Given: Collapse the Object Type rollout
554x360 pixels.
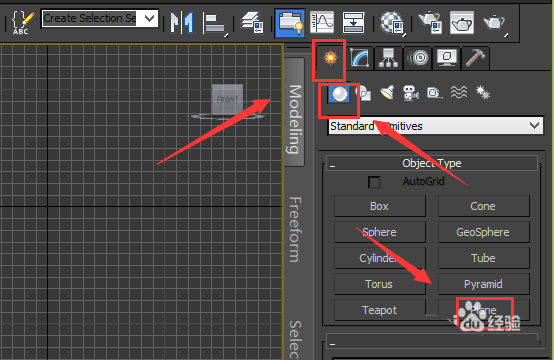Looking at the screenshot, I should coord(432,163).
